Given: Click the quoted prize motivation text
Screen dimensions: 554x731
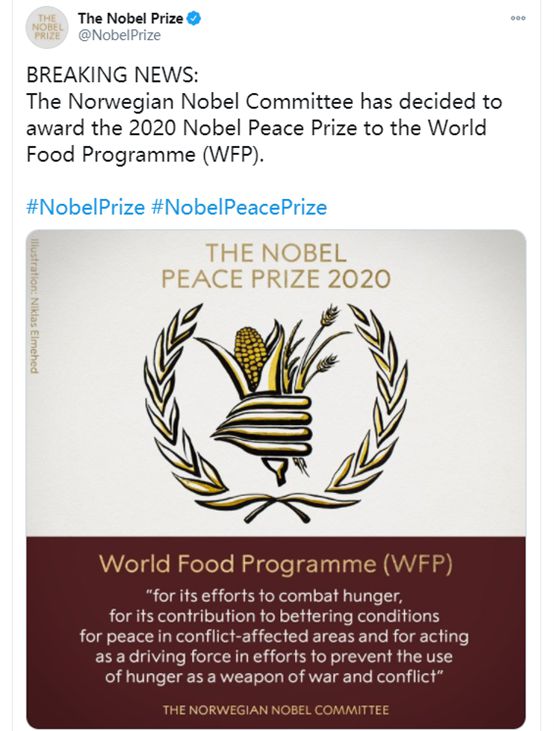Looking at the screenshot, I should [x=274, y=636].
